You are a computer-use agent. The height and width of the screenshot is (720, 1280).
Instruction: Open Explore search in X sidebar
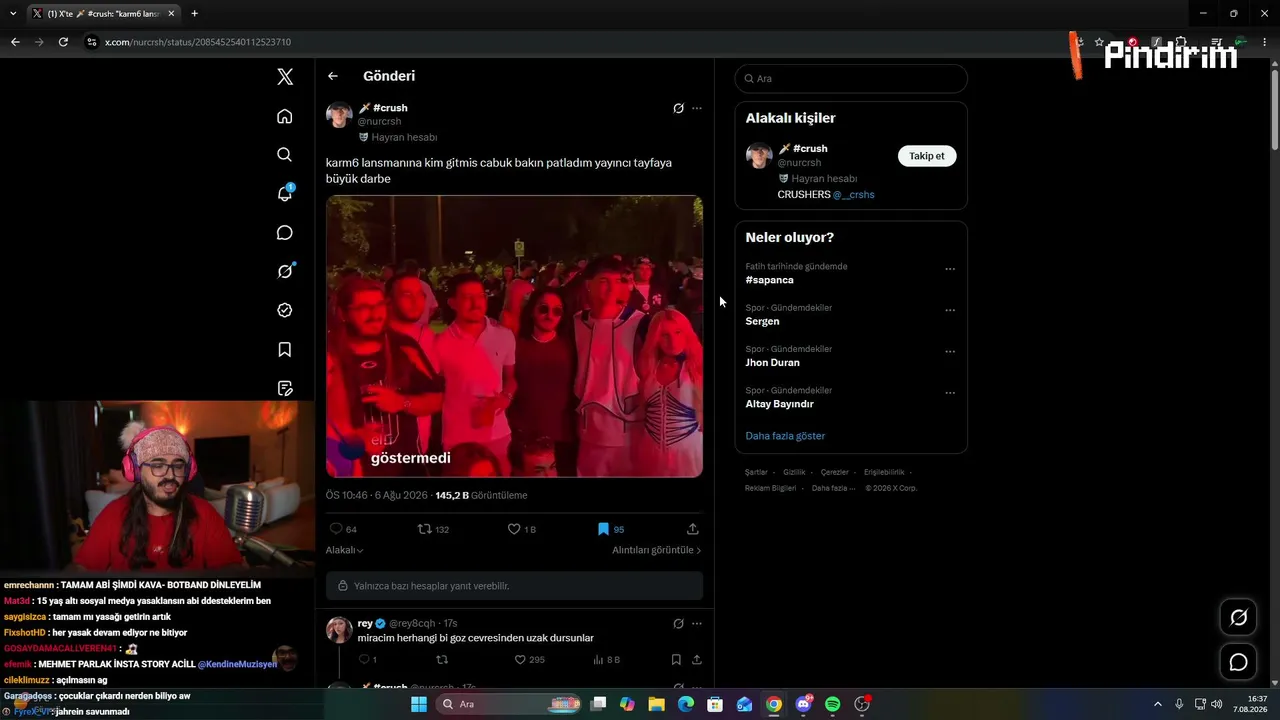[285, 154]
